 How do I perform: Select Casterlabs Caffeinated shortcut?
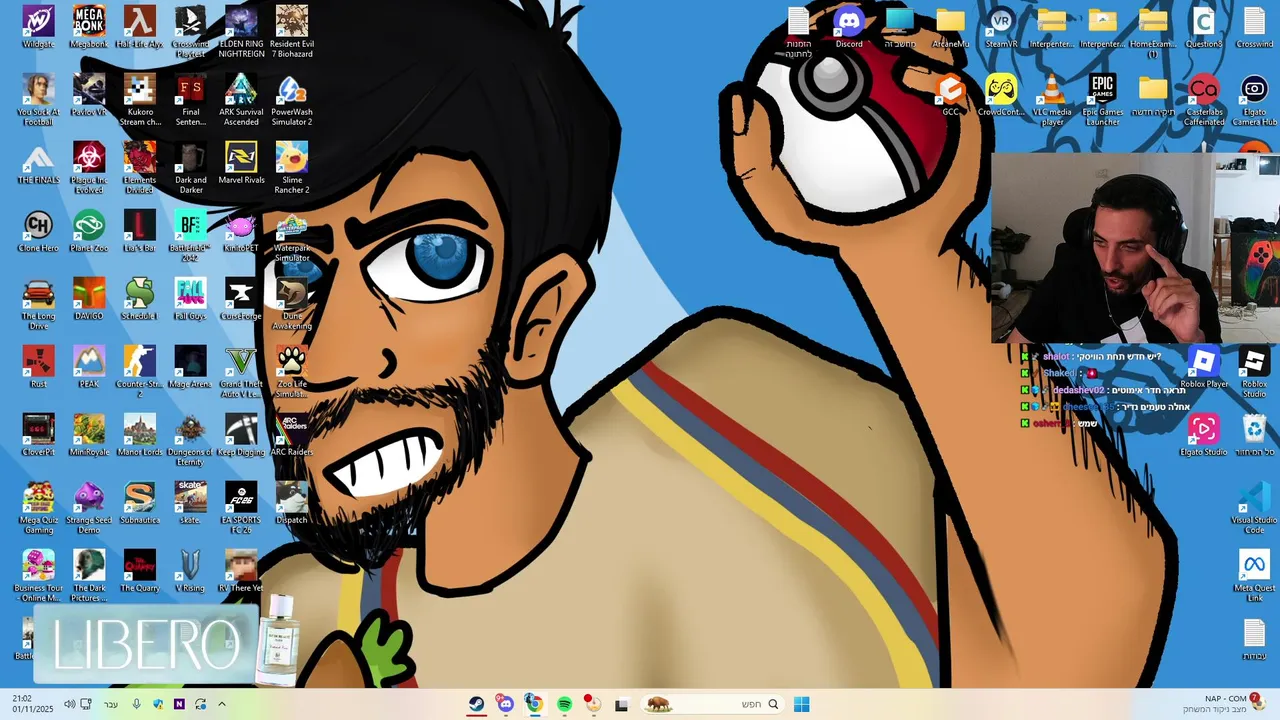click(1204, 100)
